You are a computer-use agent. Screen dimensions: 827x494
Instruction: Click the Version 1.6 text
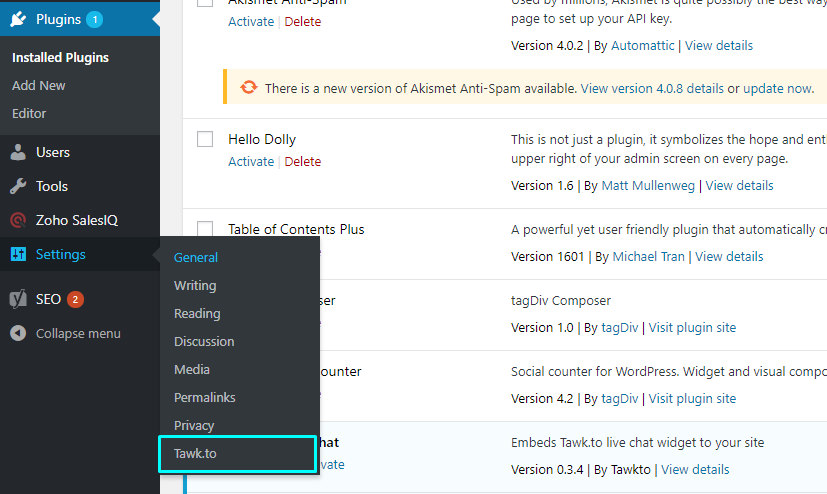[x=542, y=186]
